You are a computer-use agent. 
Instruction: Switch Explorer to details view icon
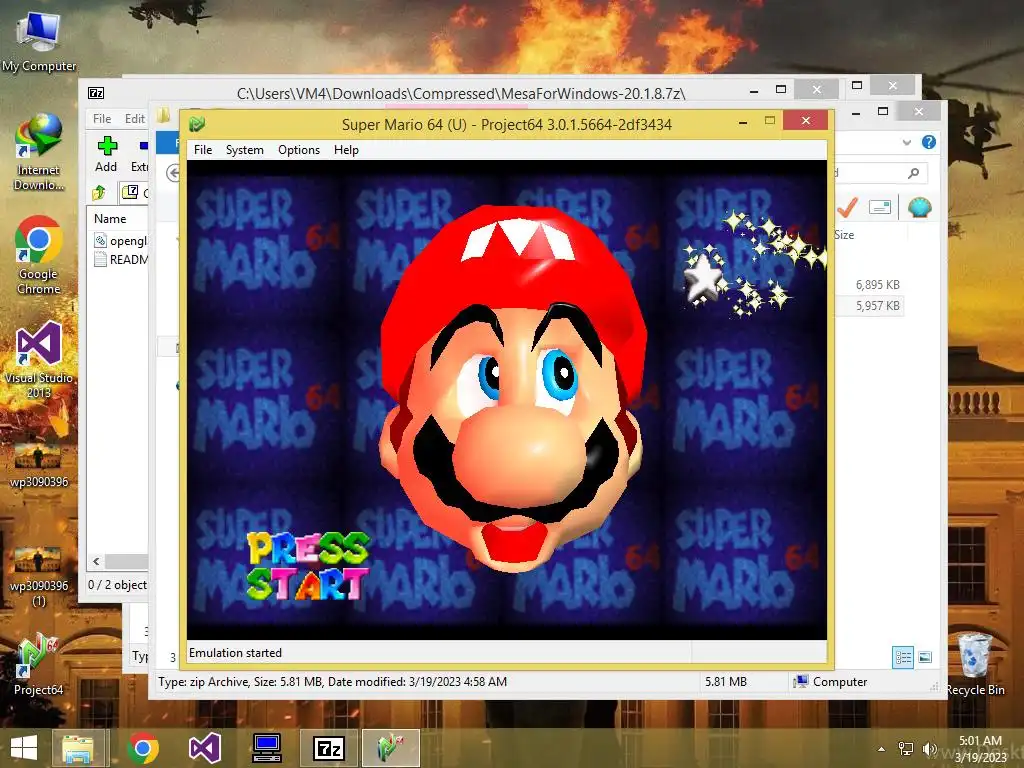903,657
